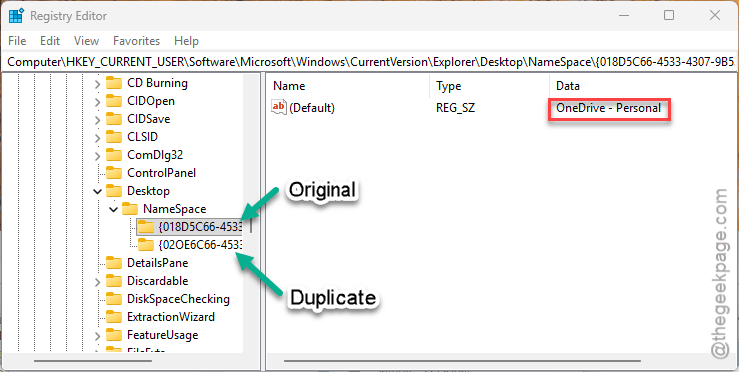Click the OneDrive - Personal data cell
The height and width of the screenshot is (372, 739).
coord(608,108)
